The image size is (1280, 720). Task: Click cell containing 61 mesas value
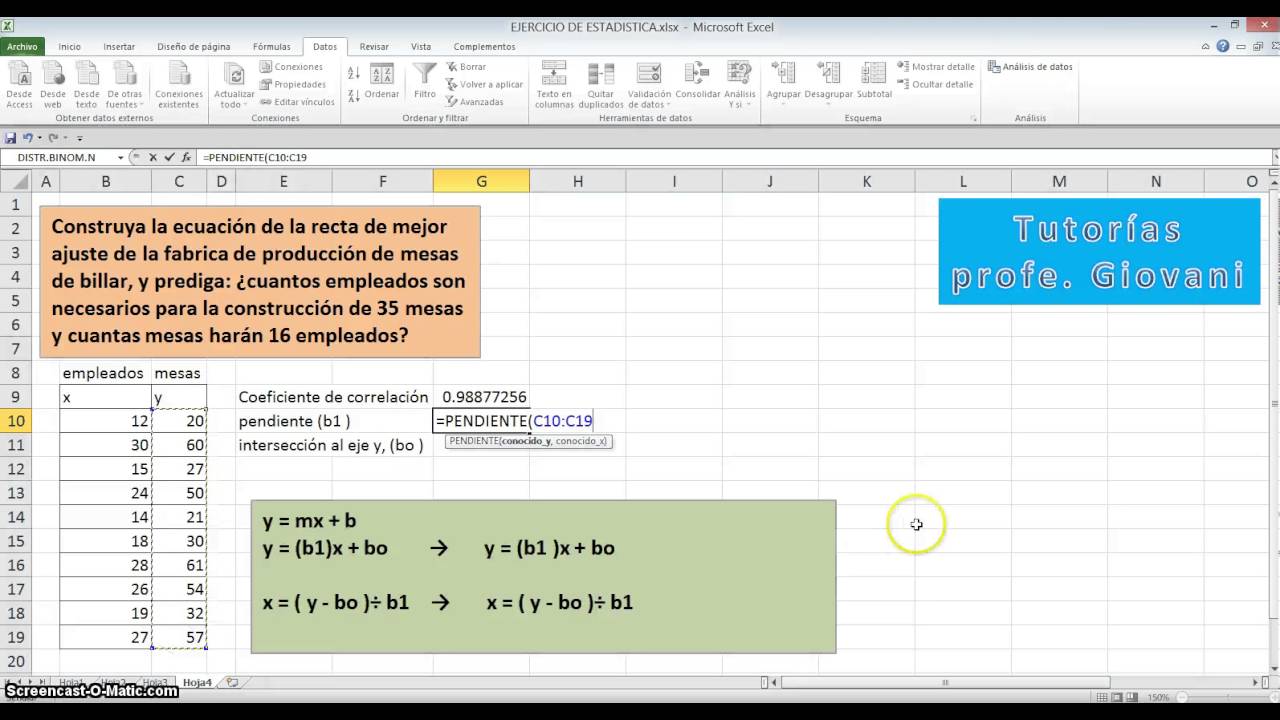pyautogui.click(x=179, y=565)
